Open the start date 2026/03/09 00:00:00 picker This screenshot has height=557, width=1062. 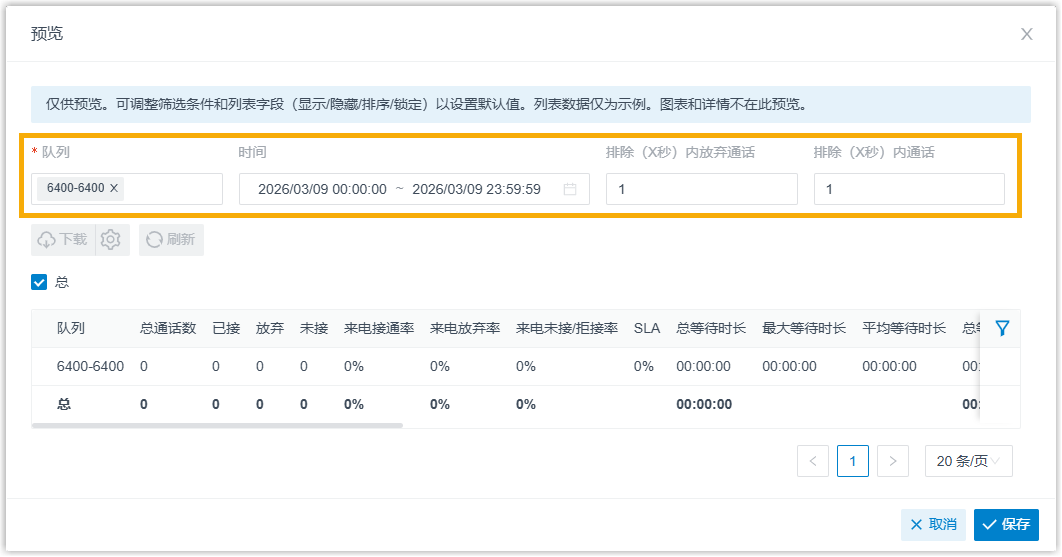(x=322, y=189)
